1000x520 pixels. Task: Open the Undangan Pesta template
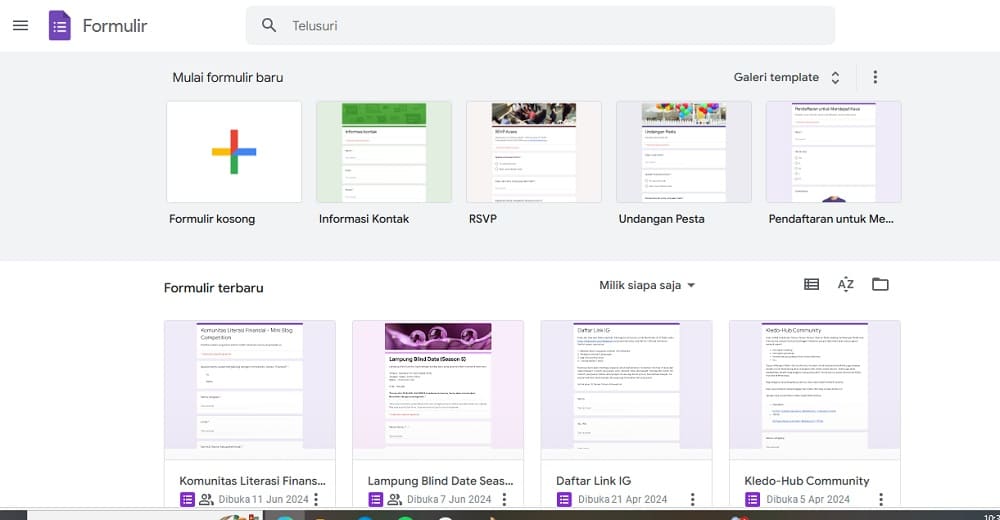(x=684, y=152)
